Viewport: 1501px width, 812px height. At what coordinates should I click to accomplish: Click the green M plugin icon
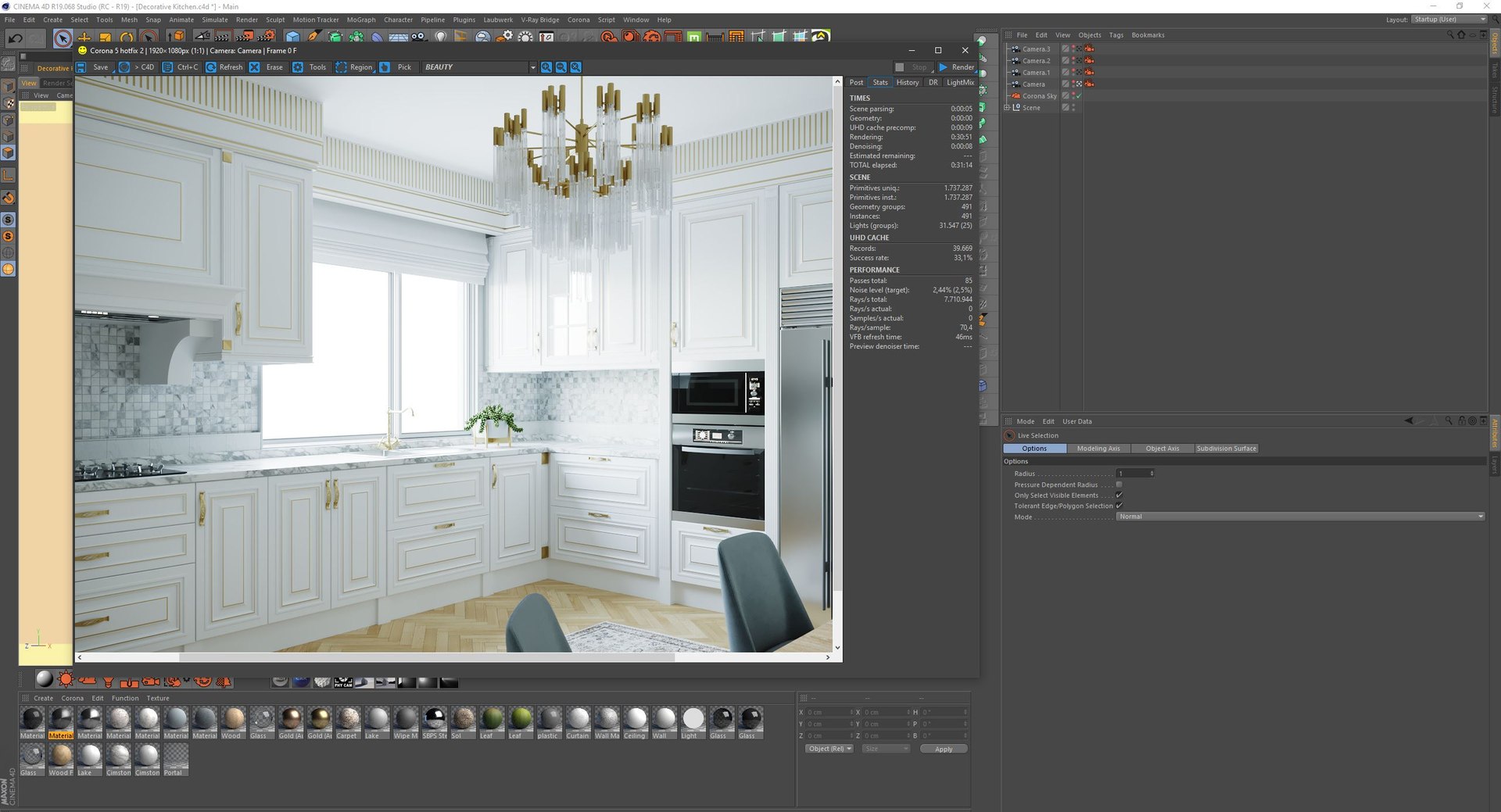(x=693, y=37)
